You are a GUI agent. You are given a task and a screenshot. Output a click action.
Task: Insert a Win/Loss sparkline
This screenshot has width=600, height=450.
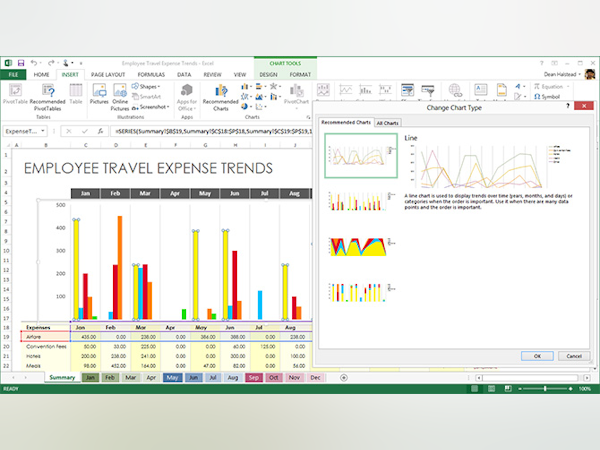(x=385, y=91)
